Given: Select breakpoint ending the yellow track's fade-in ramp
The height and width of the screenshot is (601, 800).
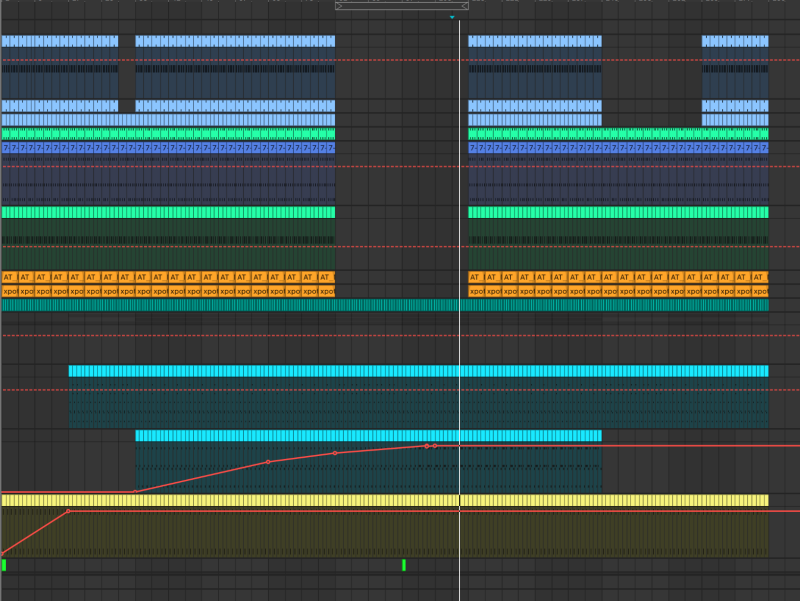Looking at the screenshot, I should (68, 511).
